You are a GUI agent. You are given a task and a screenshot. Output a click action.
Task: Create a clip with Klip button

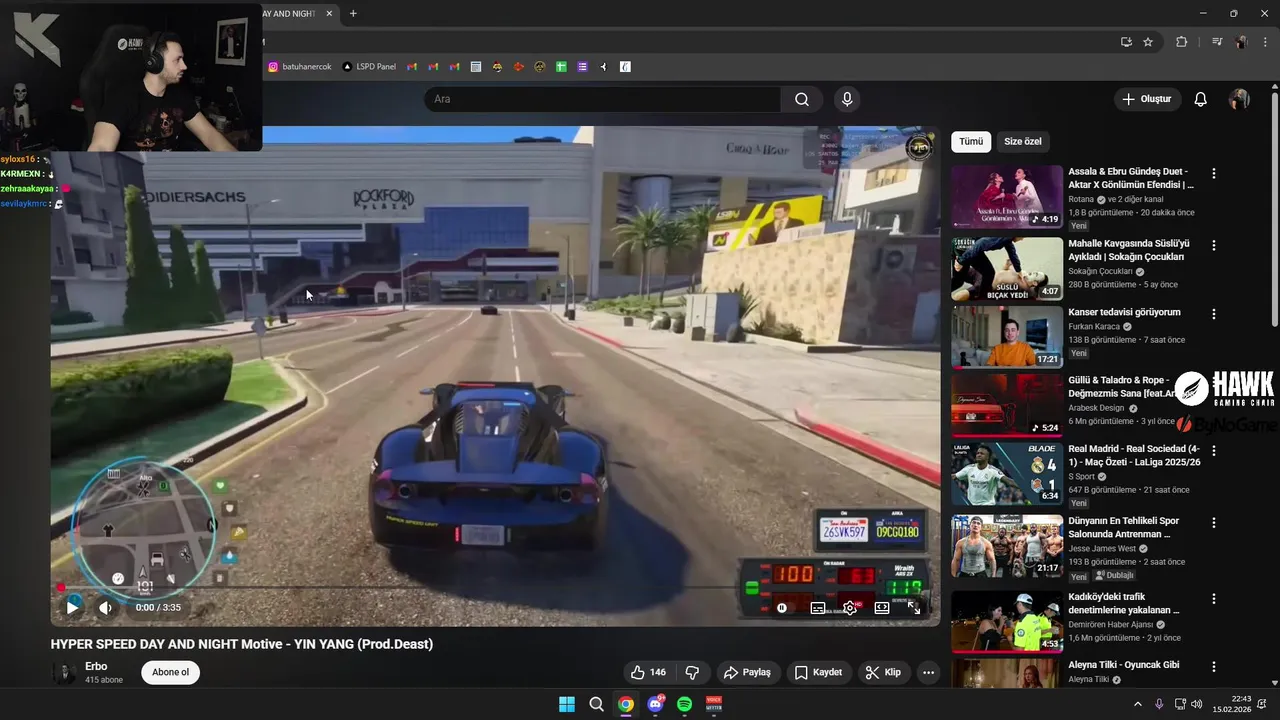click(x=883, y=672)
